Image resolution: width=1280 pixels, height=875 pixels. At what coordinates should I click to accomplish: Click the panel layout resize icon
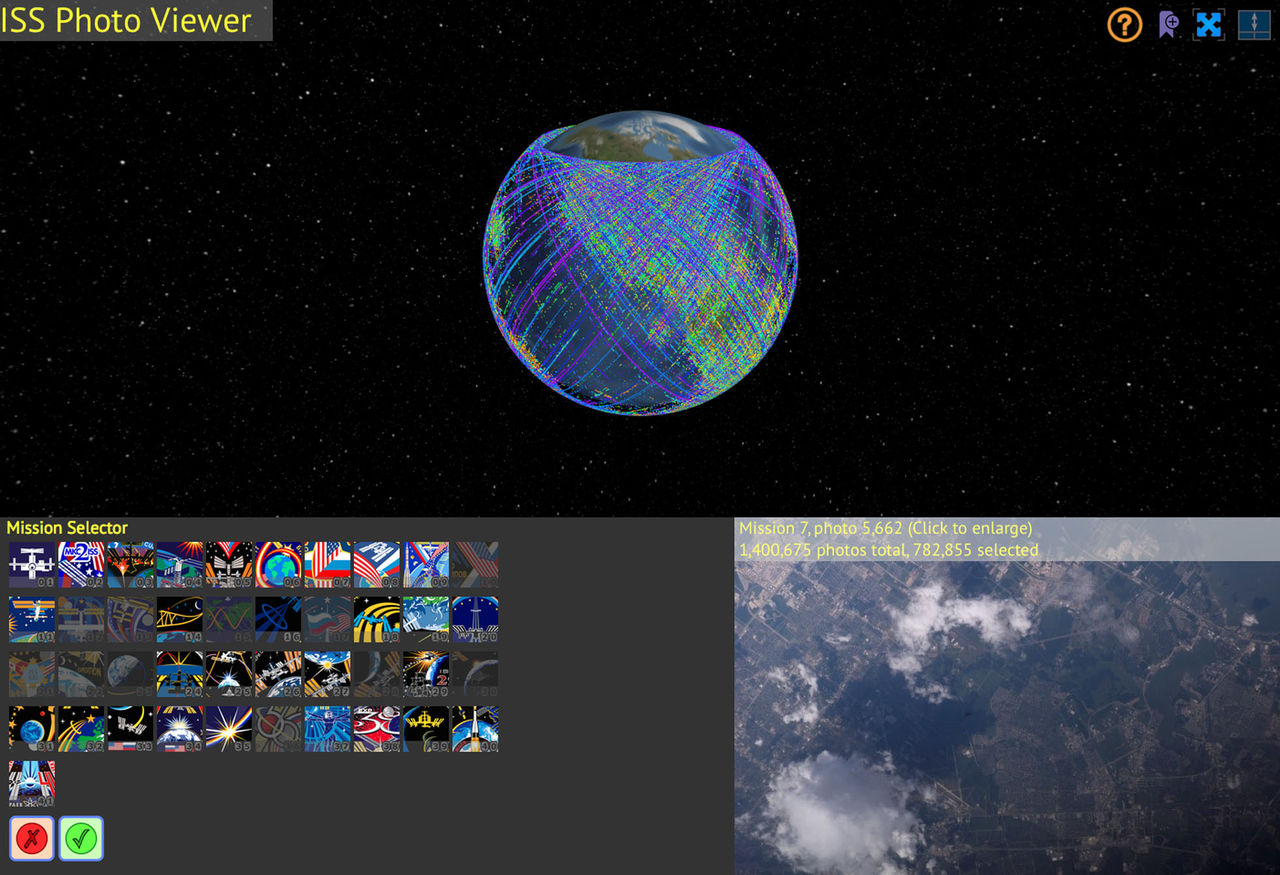tap(1254, 24)
